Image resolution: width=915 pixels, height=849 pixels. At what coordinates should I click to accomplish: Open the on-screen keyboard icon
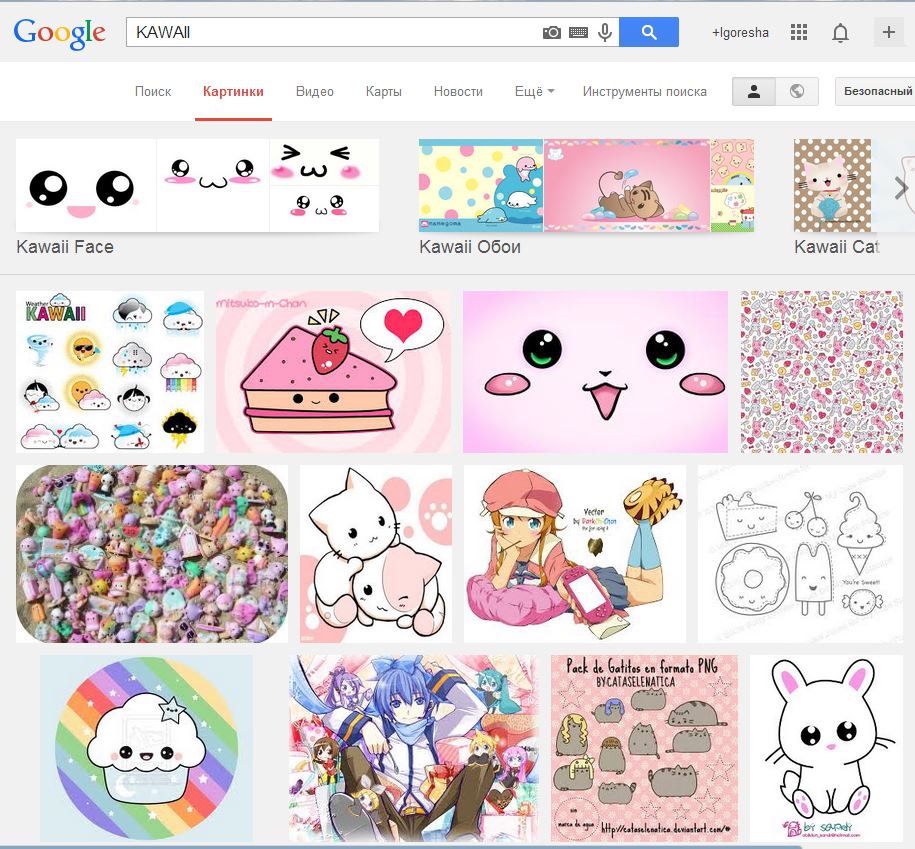pyautogui.click(x=578, y=33)
